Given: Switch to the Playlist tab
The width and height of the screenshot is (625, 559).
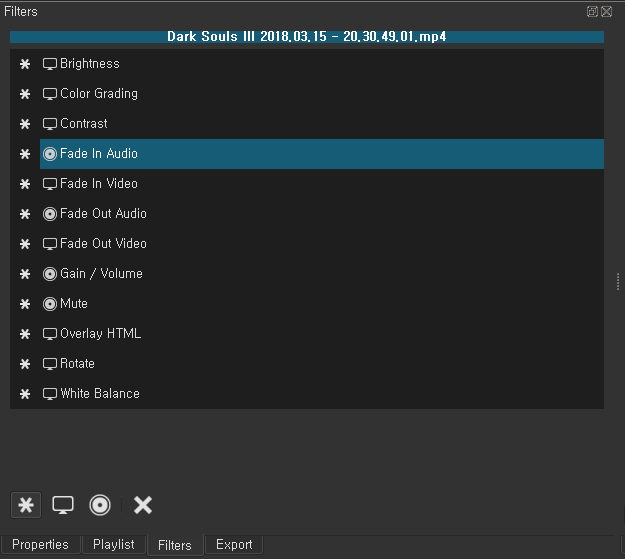Looking at the screenshot, I should pyautogui.click(x=114, y=545).
